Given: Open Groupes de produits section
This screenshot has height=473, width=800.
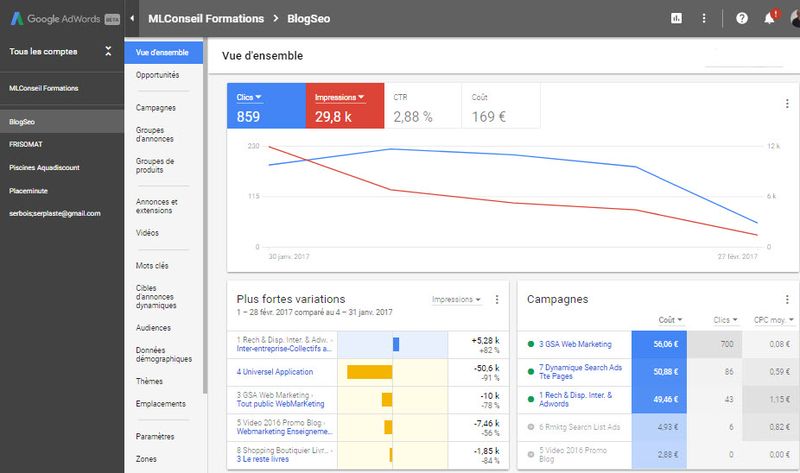Looking at the screenshot, I should tap(155, 165).
